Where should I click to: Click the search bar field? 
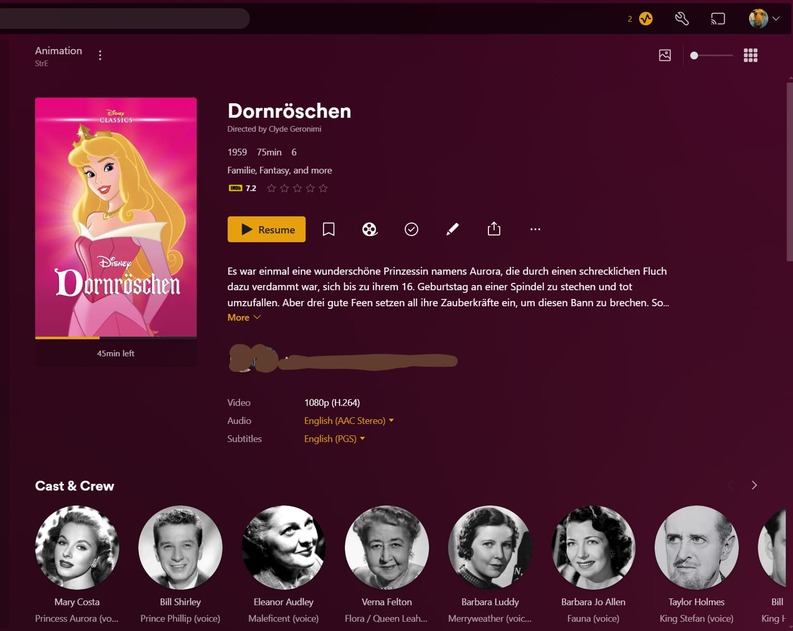coord(125,19)
